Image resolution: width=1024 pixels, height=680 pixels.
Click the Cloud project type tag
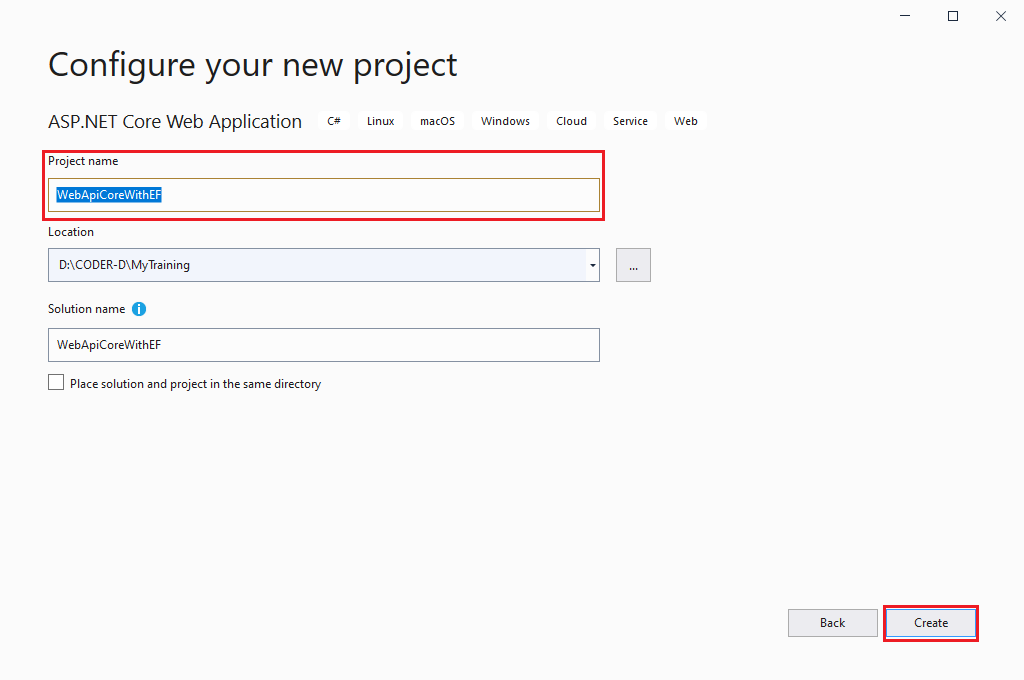pyautogui.click(x=571, y=121)
